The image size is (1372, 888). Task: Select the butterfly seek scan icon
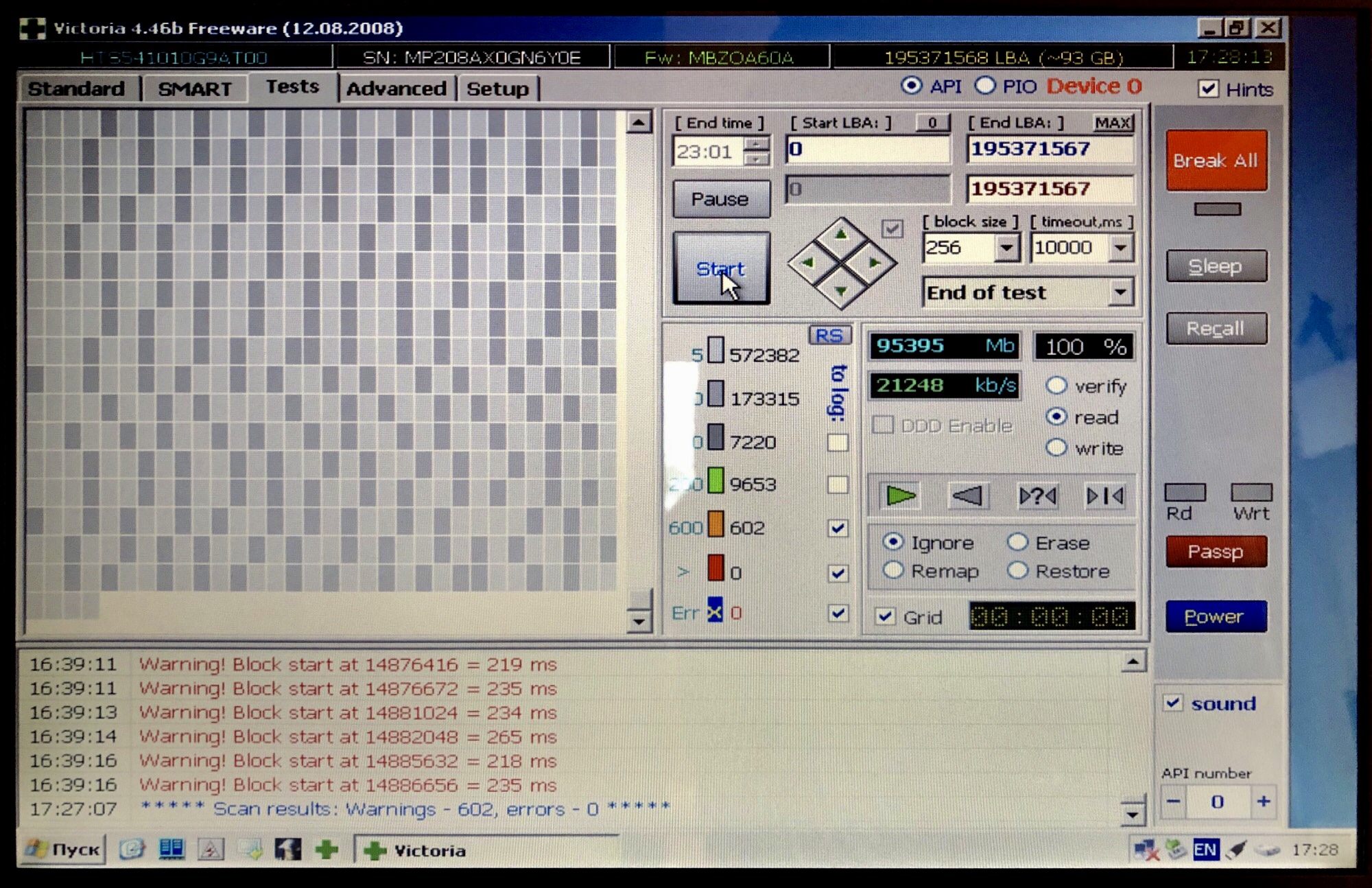coord(1104,495)
